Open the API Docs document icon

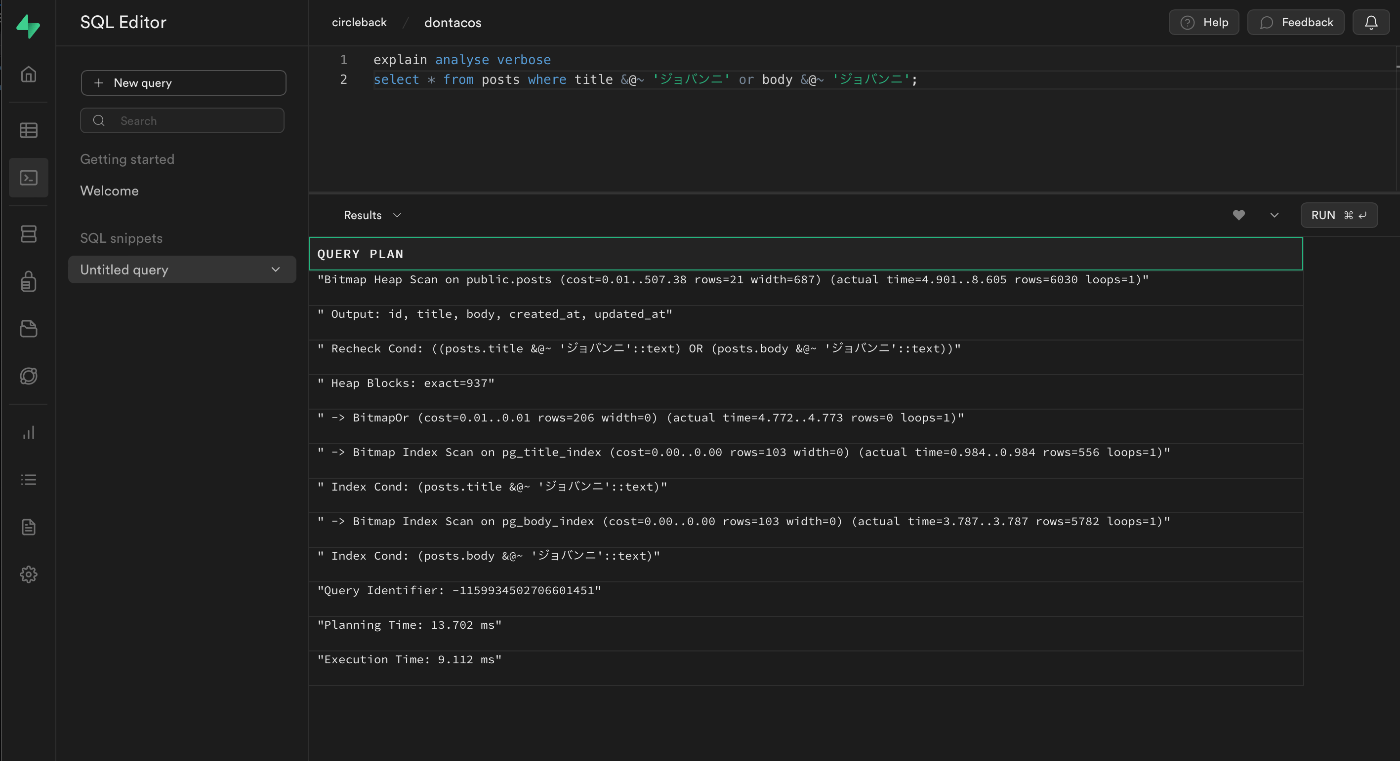(29, 527)
